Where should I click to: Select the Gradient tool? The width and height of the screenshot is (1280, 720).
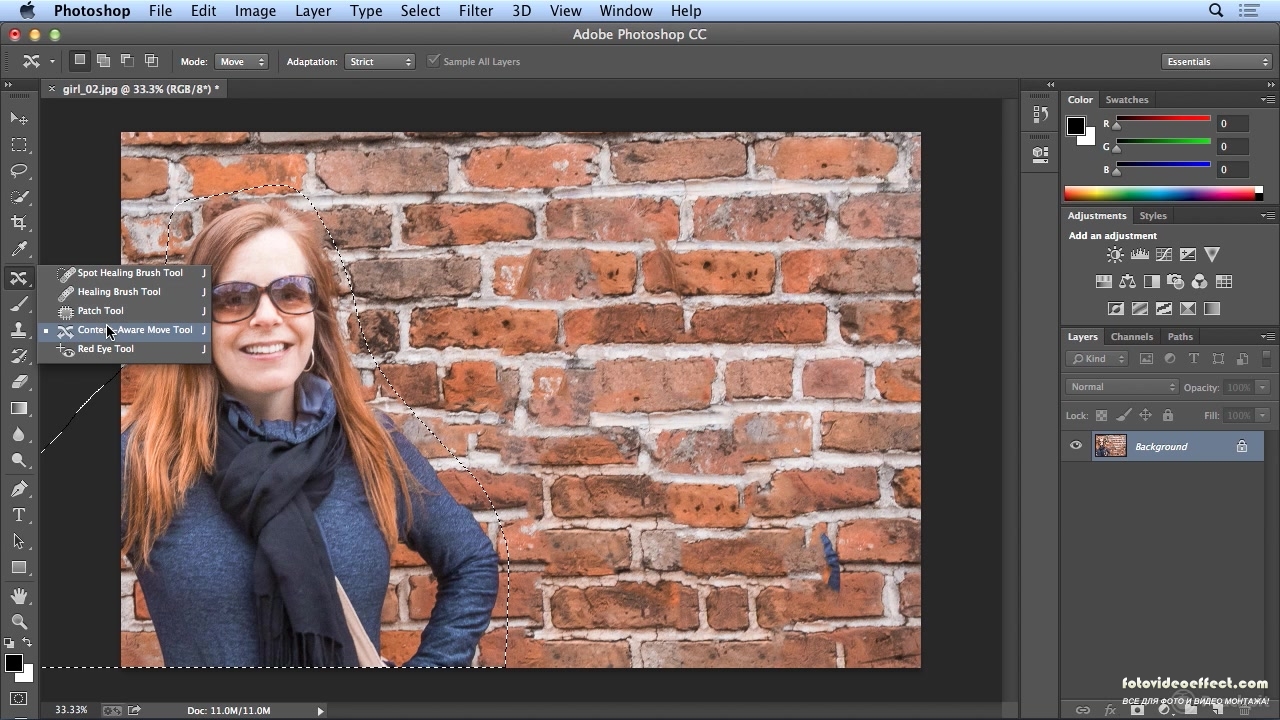click(19, 408)
